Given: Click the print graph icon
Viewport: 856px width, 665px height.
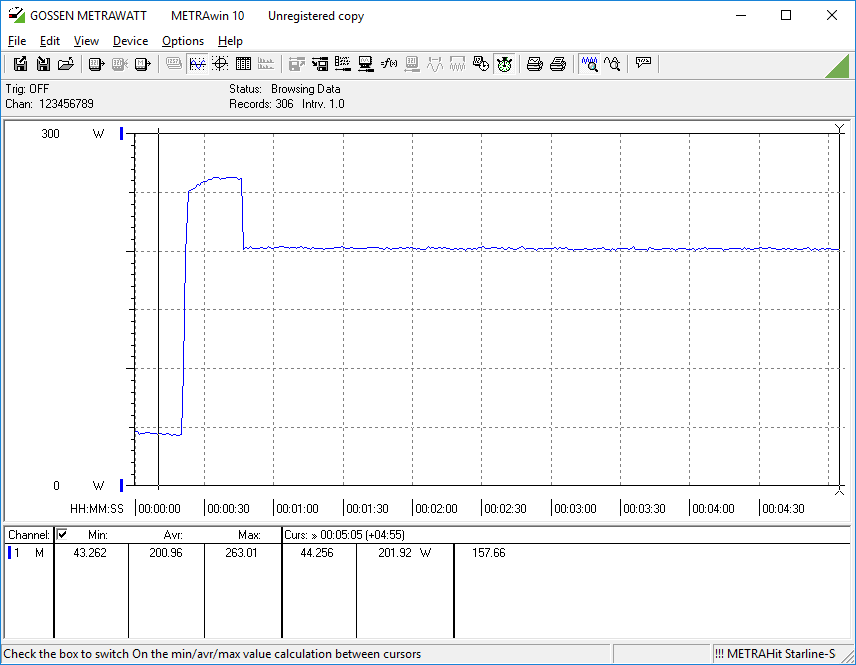Looking at the screenshot, I should (534, 64).
